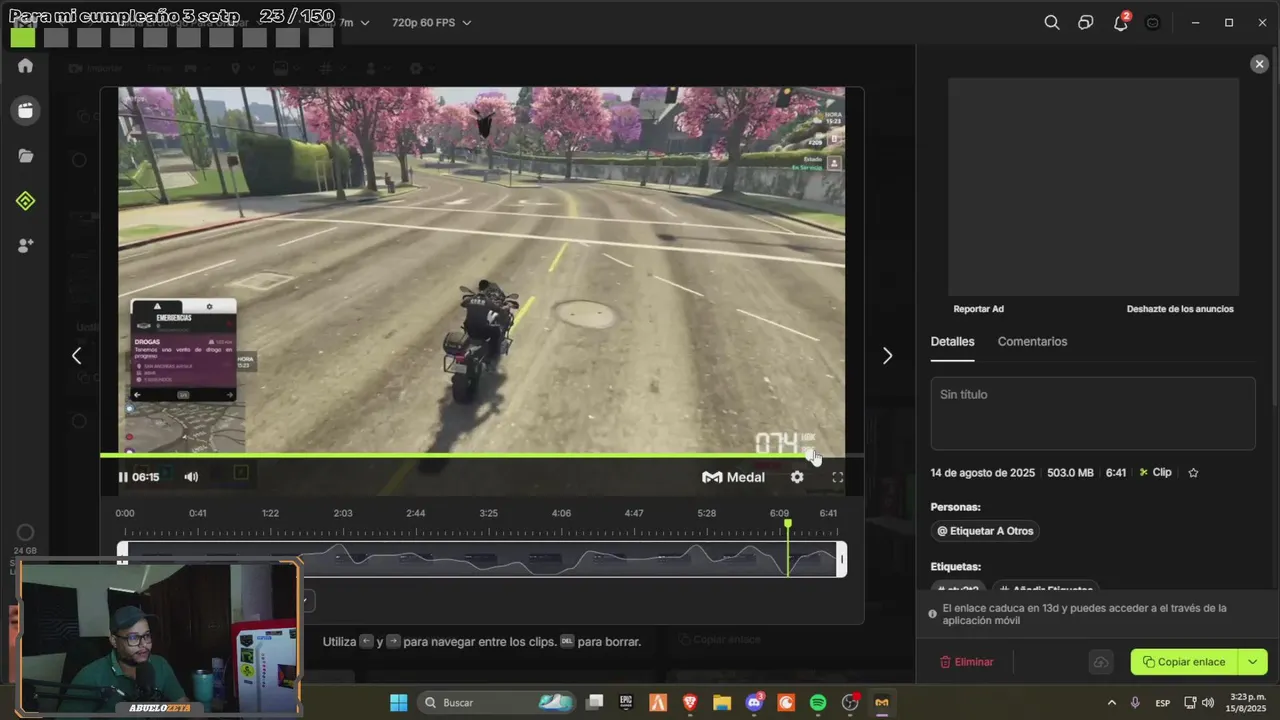The image size is (1280, 720).
Task: Pause the clip playback
Action: (x=123, y=477)
